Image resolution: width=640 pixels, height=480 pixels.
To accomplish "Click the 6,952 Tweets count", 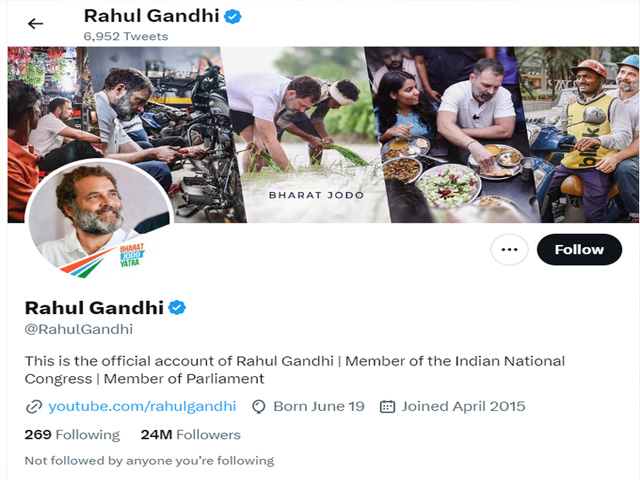I will pyautogui.click(x=126, y=36).
